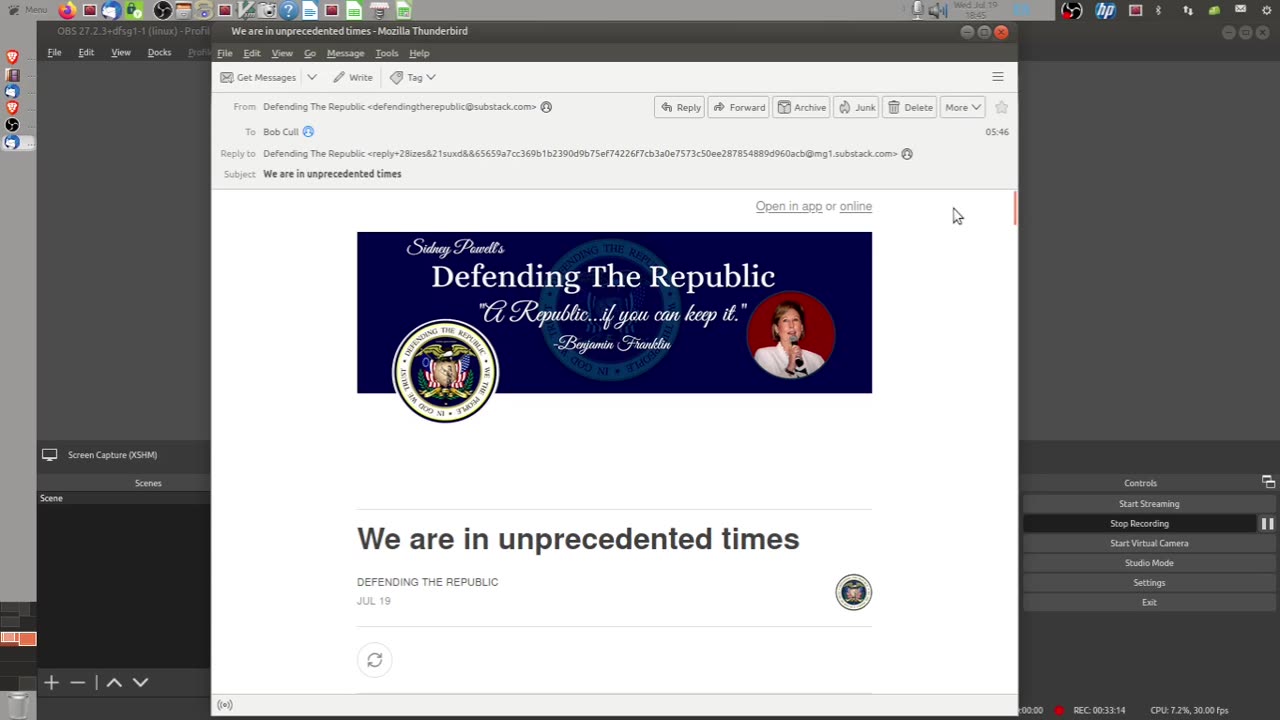Open OBS Edit menu
1280x720 pixels.
coord(86,52)
